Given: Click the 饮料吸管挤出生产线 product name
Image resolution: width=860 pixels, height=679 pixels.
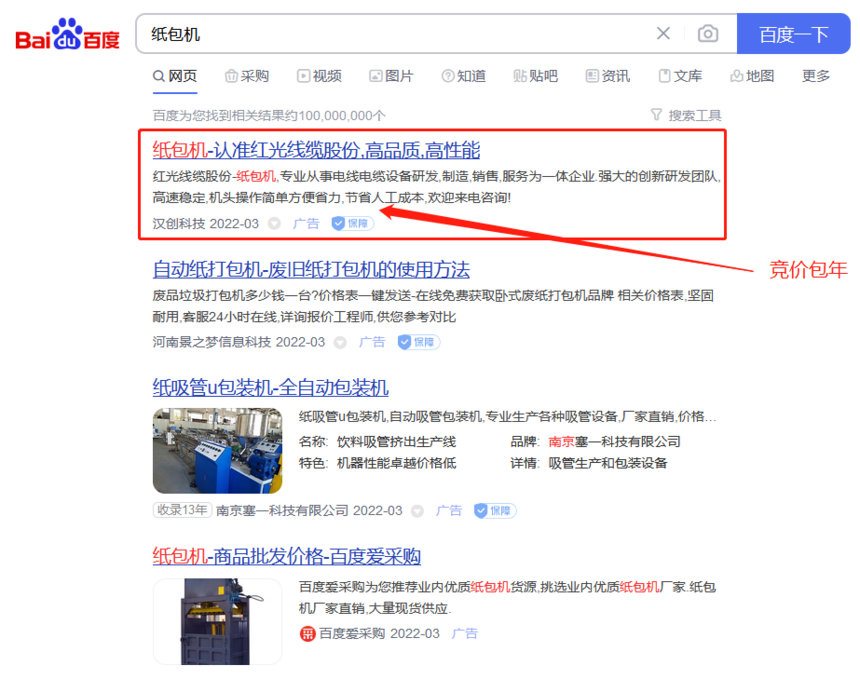Looking at the screenshot, I should point(397,442).
